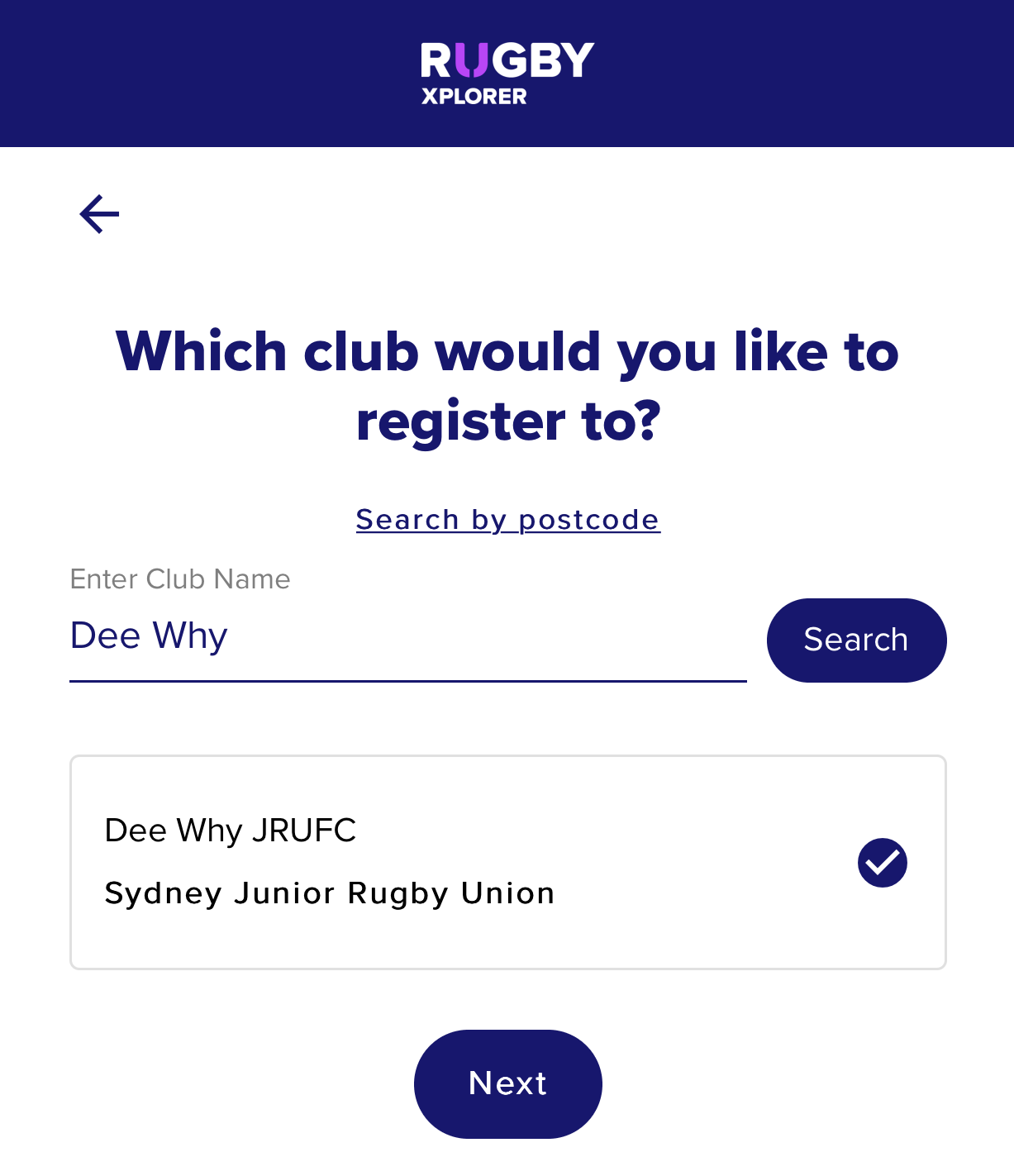
Task: Click the word postcode in the link
Action: 589,520
